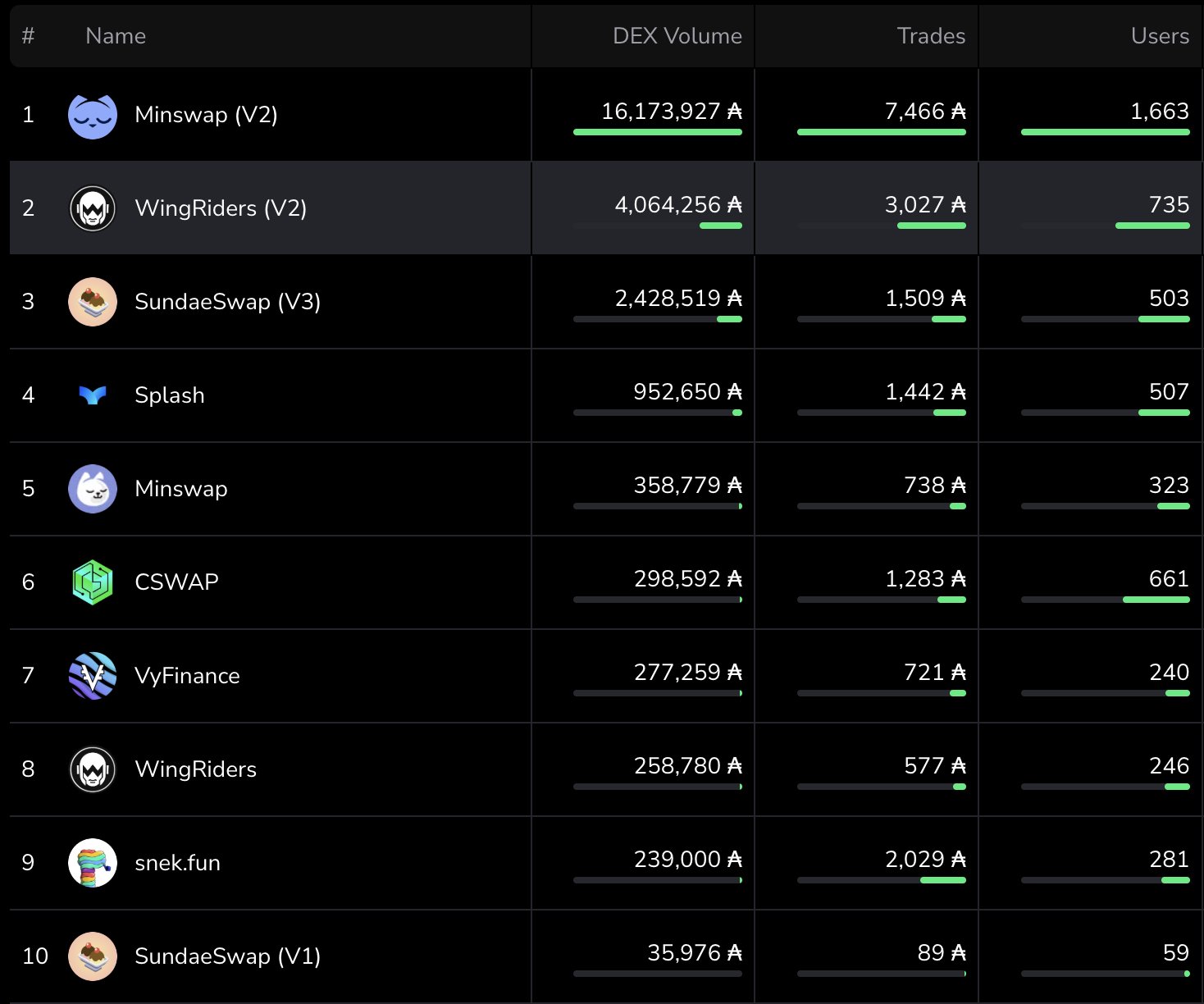
Task: Sort table by Users column header
Action: (1159, 36)
